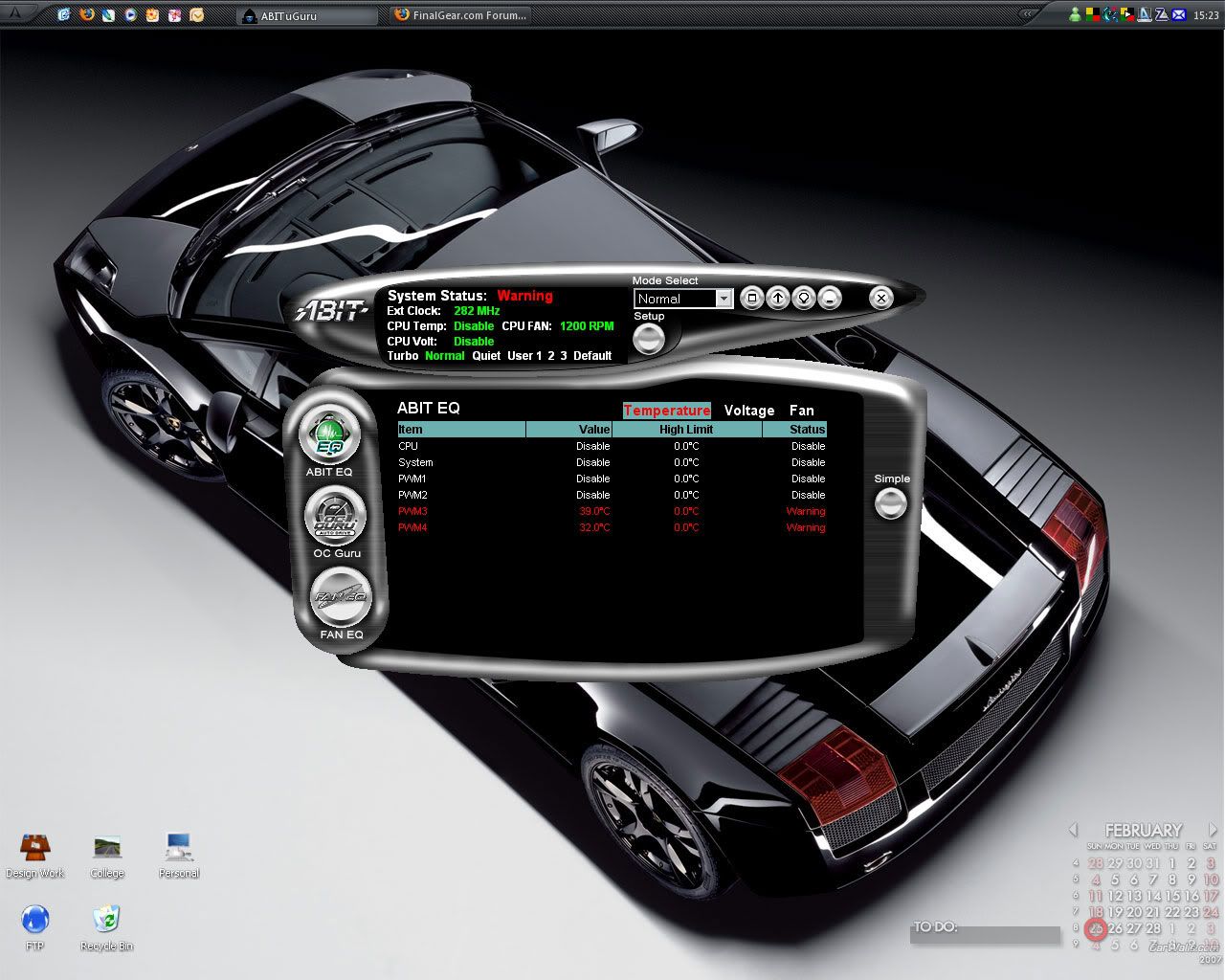Click the ZoneAlarm Z tray icon
This screenshot has height=980, width=1225.
pos(1161,13)
